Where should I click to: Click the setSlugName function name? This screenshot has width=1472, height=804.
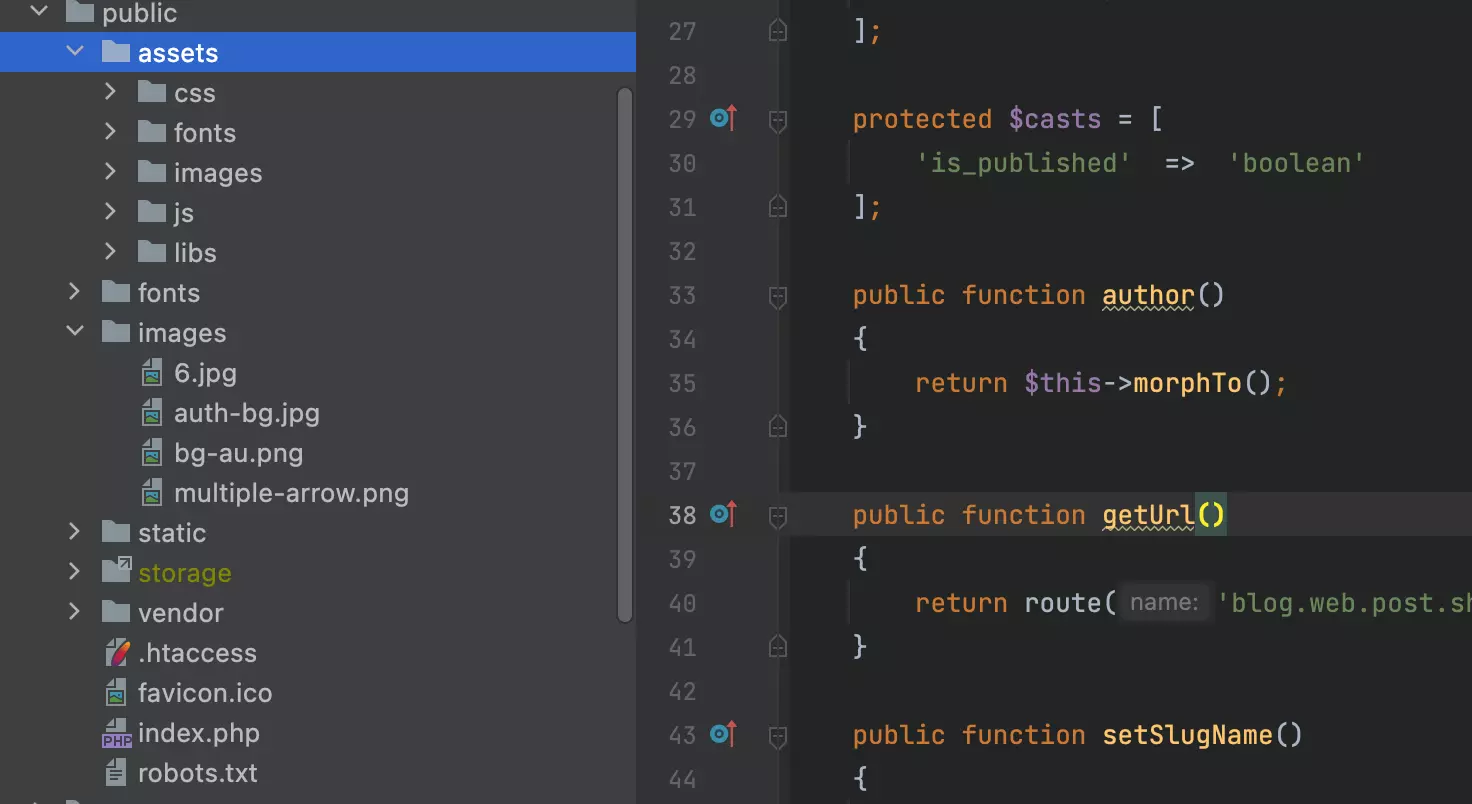1187,735
